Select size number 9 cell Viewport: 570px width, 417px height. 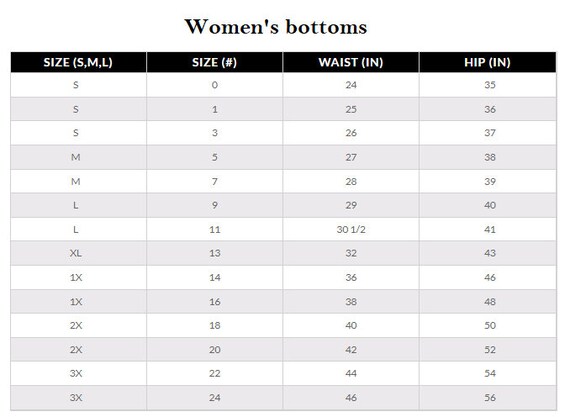pos(214,205)
